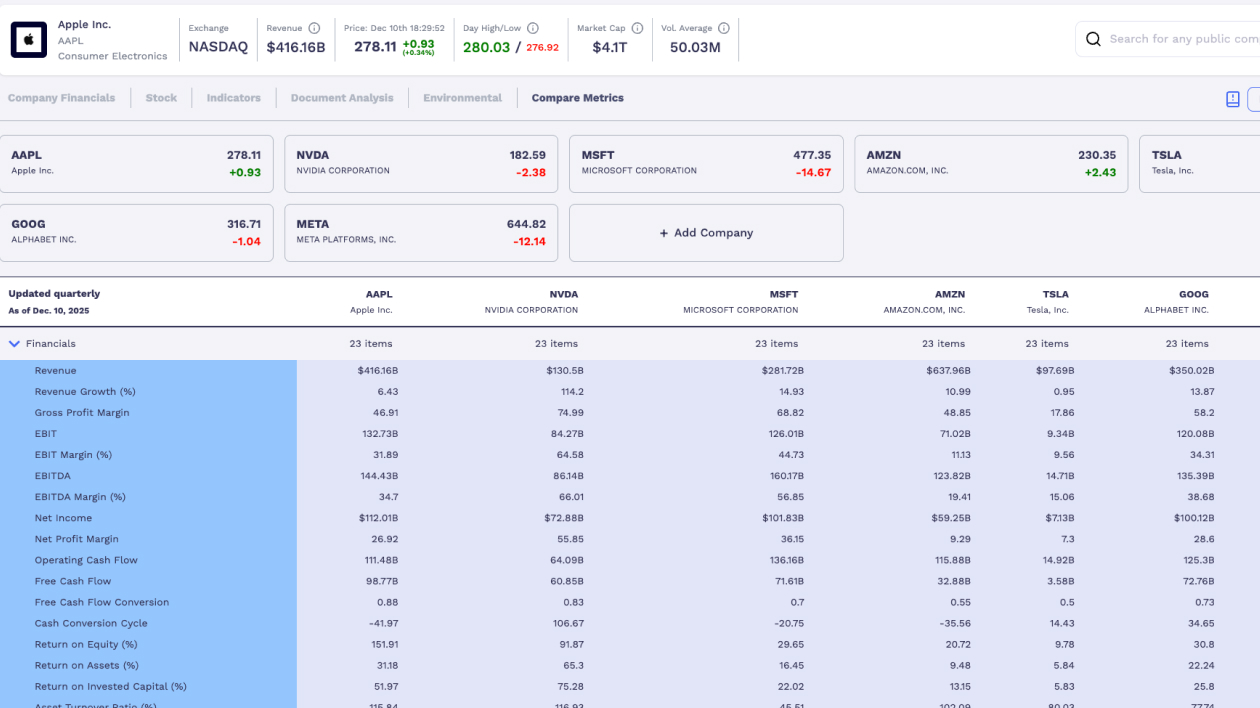Click the Gross Profit Margin row label
This screenshot has height=708, width=1260.
[82, 413]
